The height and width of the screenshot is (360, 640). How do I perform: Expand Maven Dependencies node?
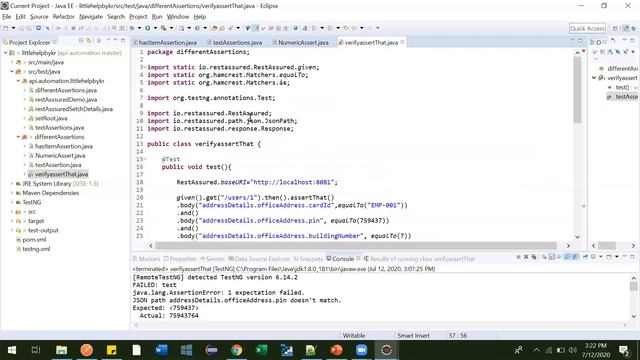(x=12, y=193)
